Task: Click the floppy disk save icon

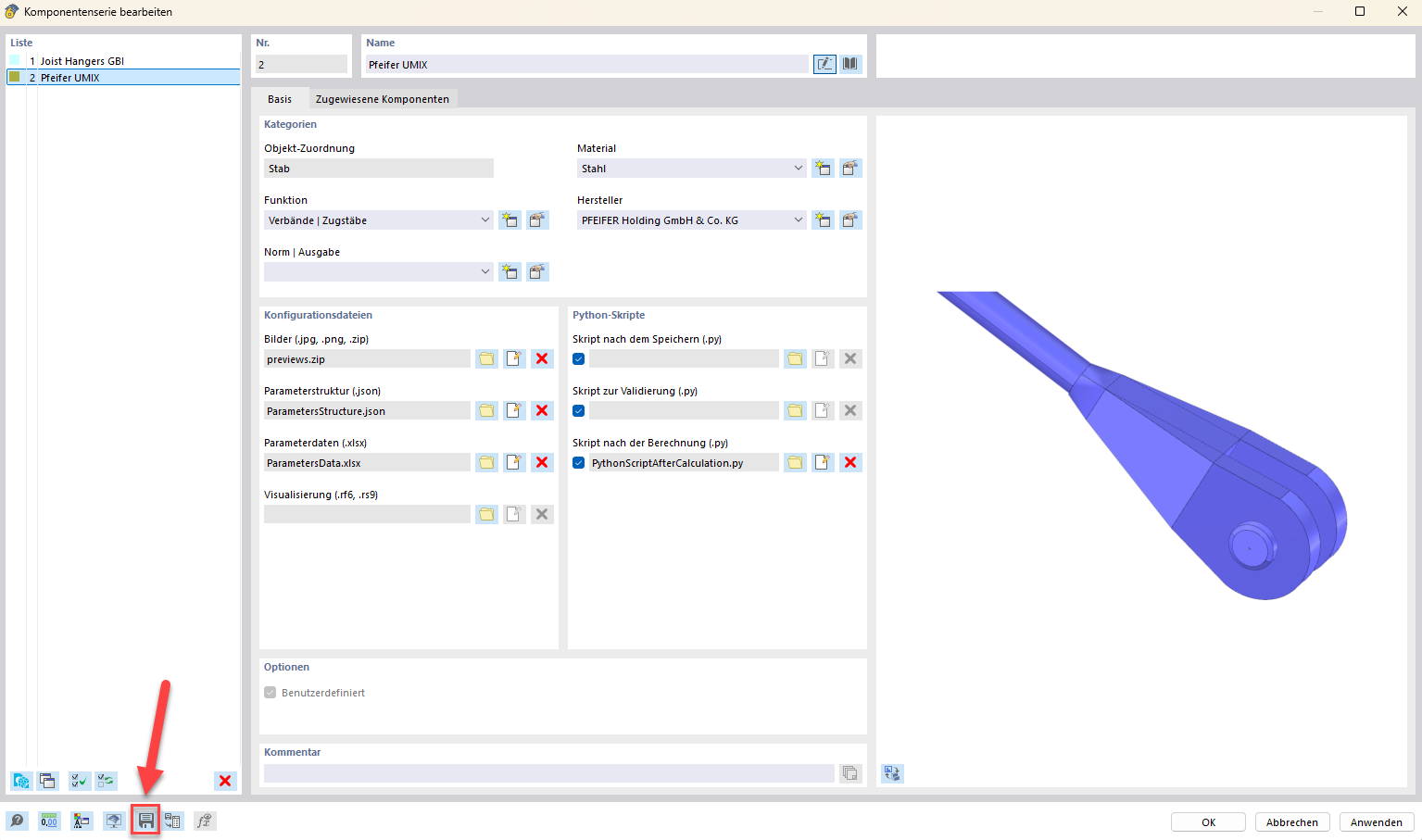Action: pos(145,821)
